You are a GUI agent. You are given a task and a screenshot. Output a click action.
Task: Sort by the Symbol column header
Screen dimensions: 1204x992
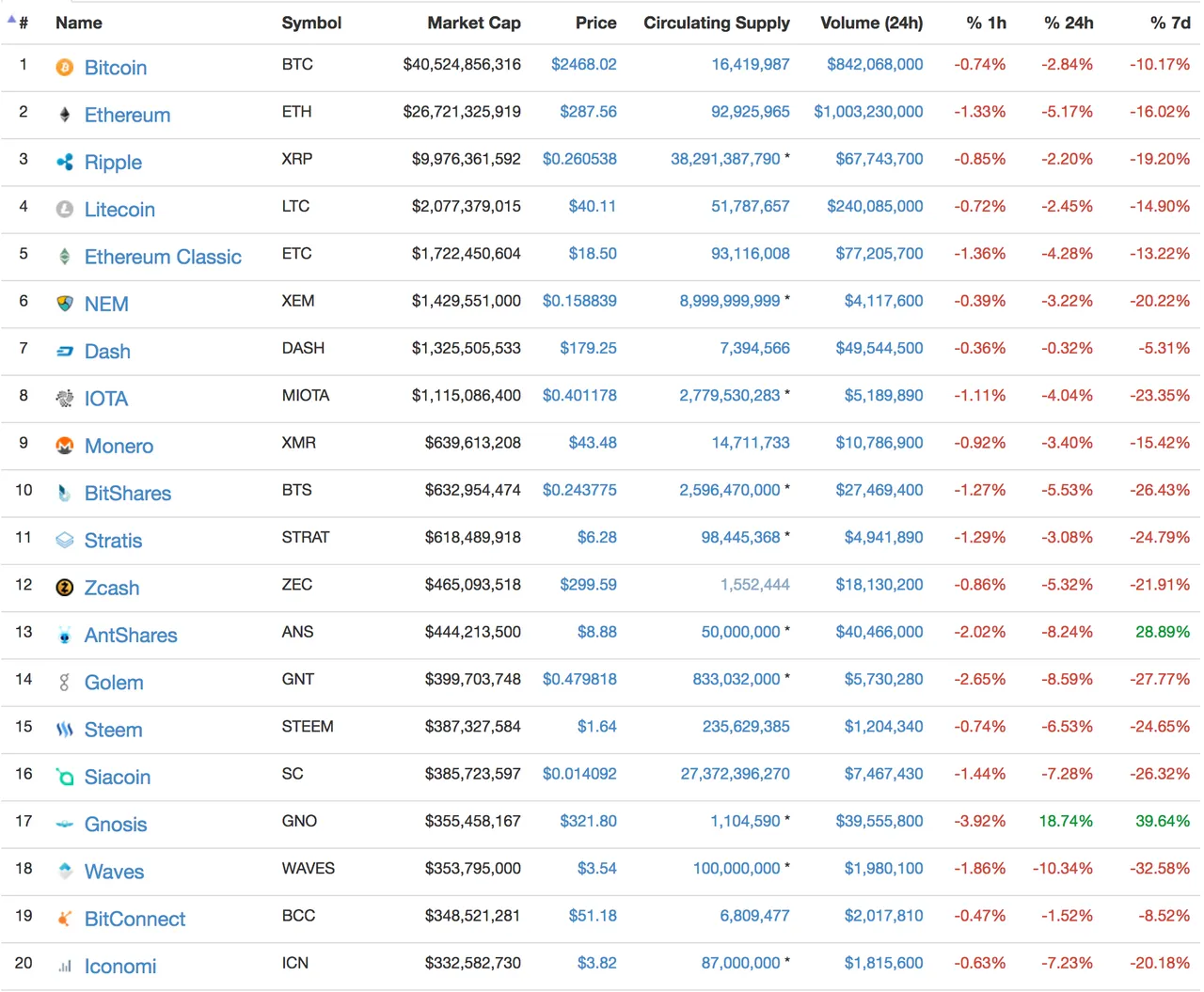point(311,23)
